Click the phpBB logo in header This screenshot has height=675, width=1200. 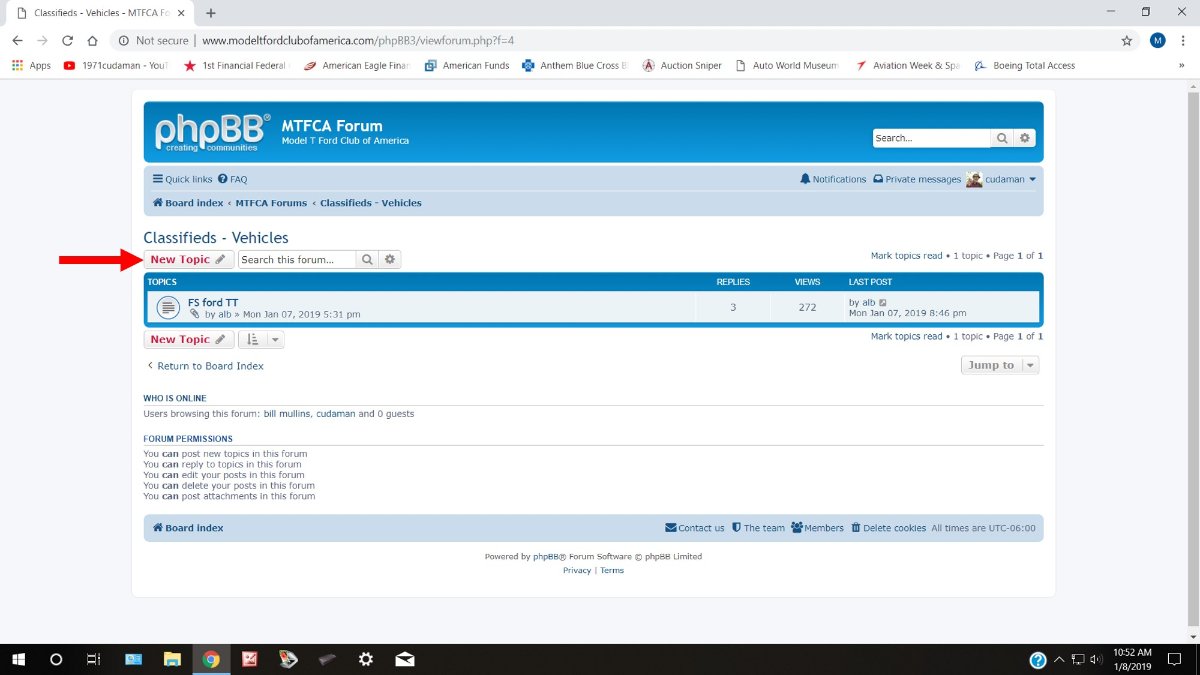212,132
